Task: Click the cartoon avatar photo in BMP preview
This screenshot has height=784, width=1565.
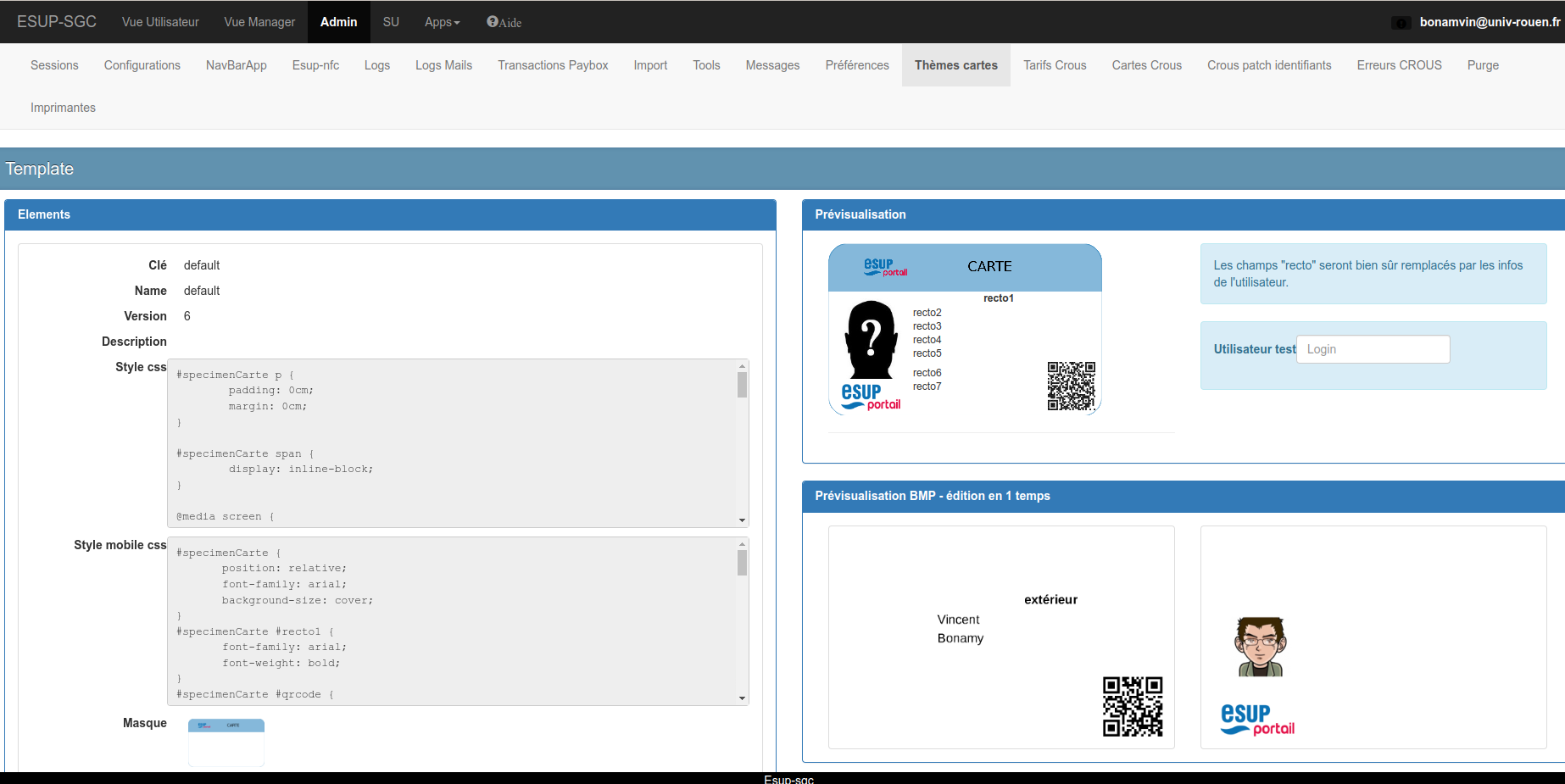Action: point(1261,647)
